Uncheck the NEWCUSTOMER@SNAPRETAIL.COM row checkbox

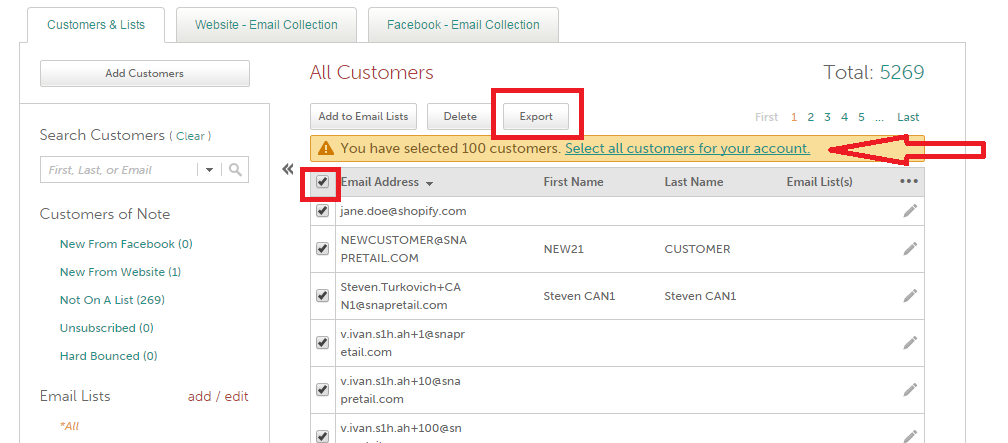pos(322,249)
